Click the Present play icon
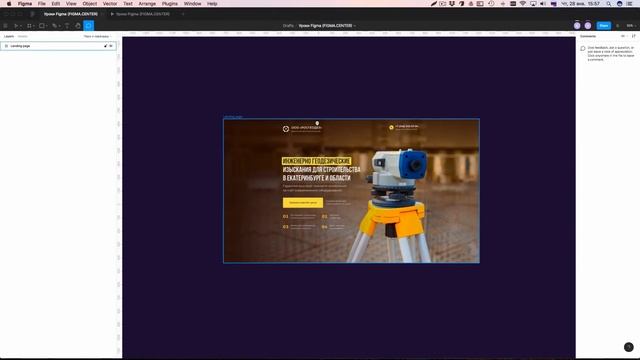This screenshot has height=360, width=640. click(x=618, y=26)
